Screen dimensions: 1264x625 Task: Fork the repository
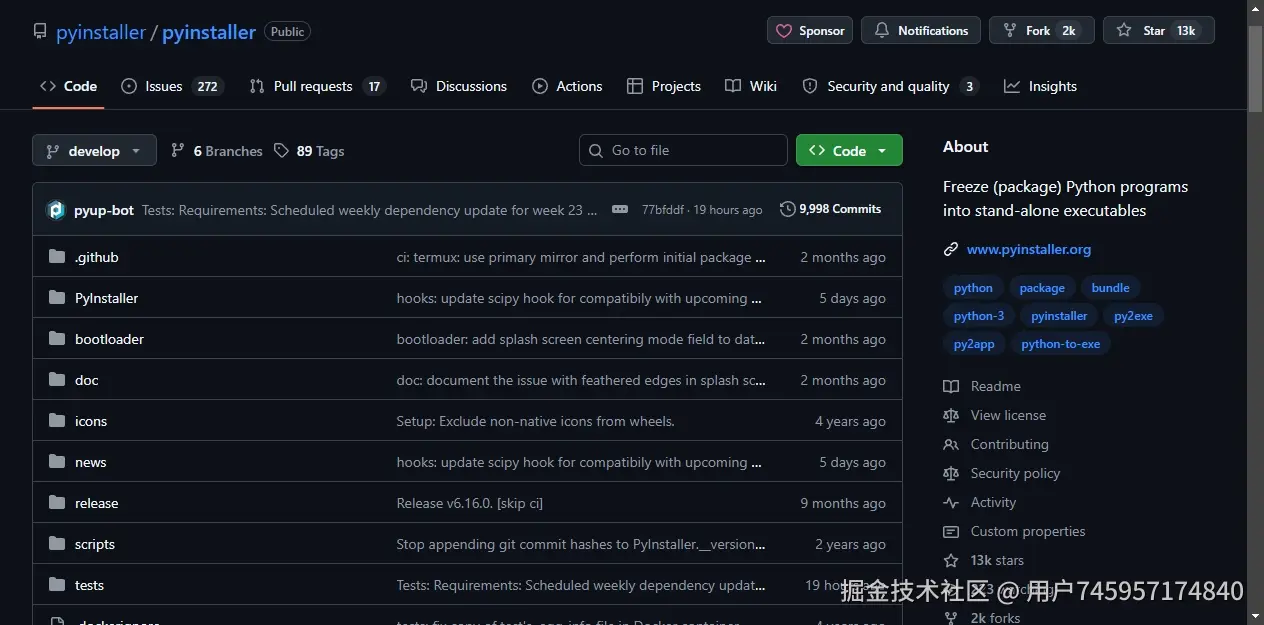(1042, 31)
